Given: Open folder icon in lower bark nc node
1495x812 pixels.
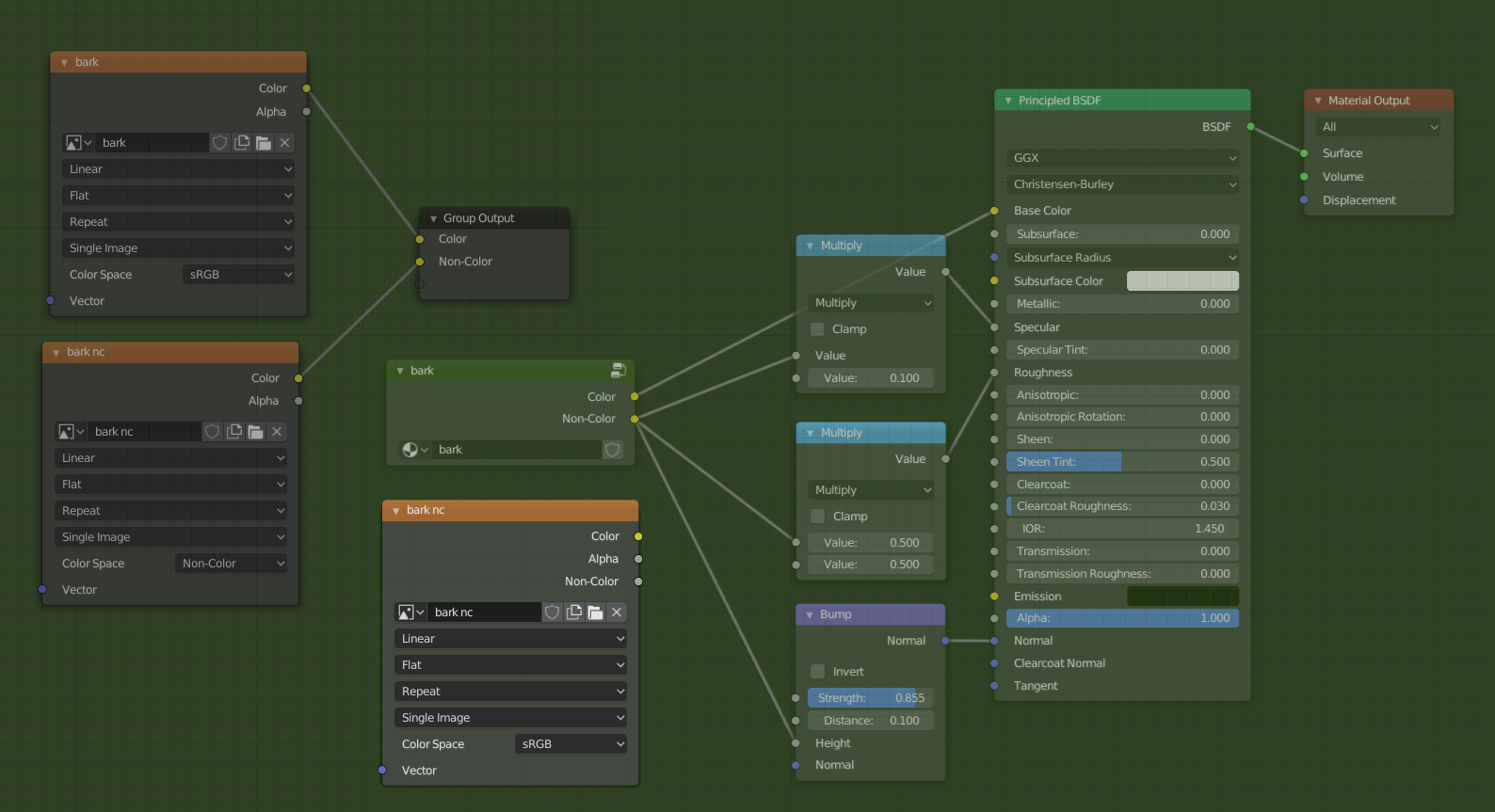Looking at the screenshot, I should pyautogui.click(x=595, y=613).
